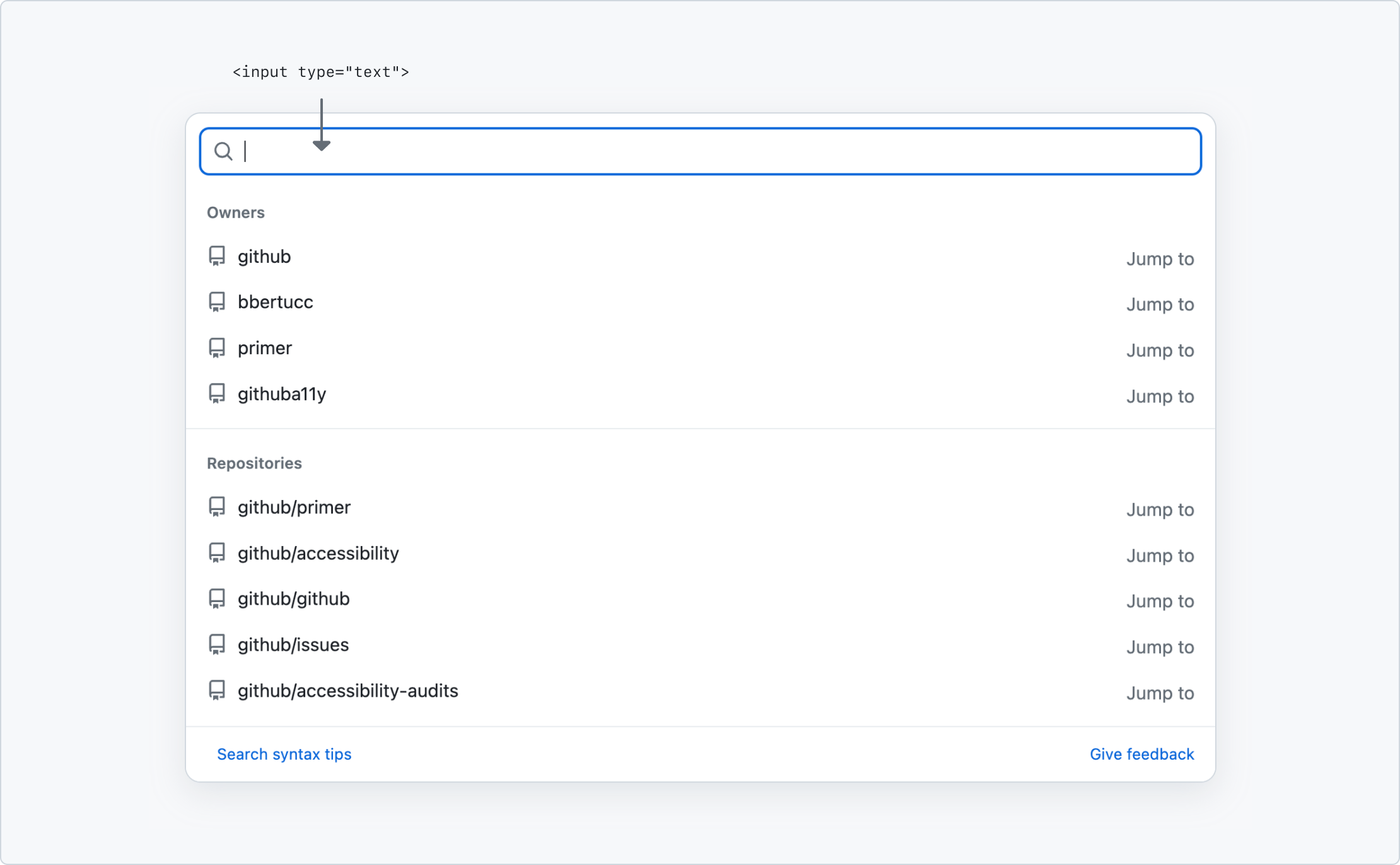
Task: Click repo icon next to githuba11y
Action: click(x=217, y=394)
